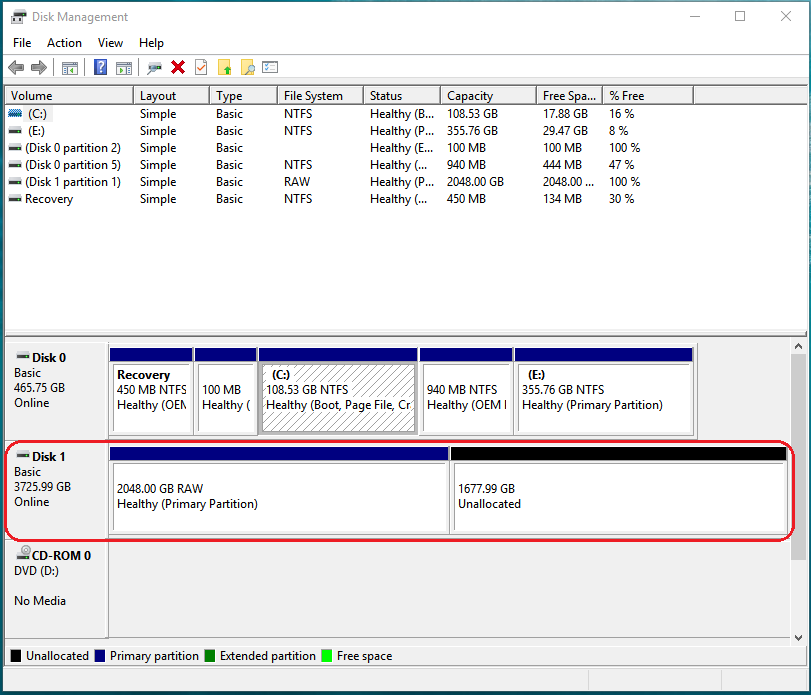Click the Disk Management title bar icon

pyautogui.click(x=18, y=17)
